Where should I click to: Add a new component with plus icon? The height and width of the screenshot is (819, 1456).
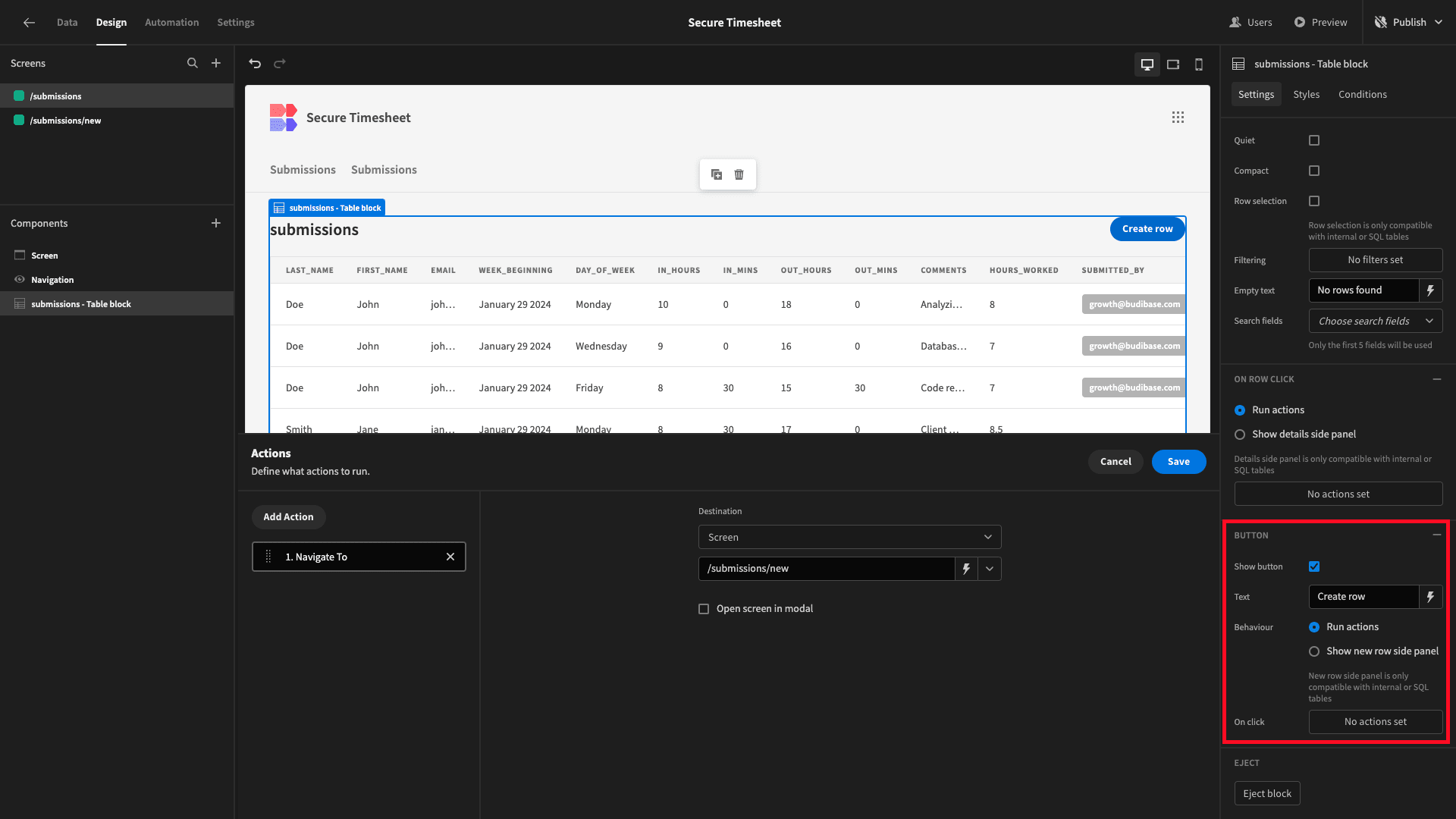(x=216, y=223)
